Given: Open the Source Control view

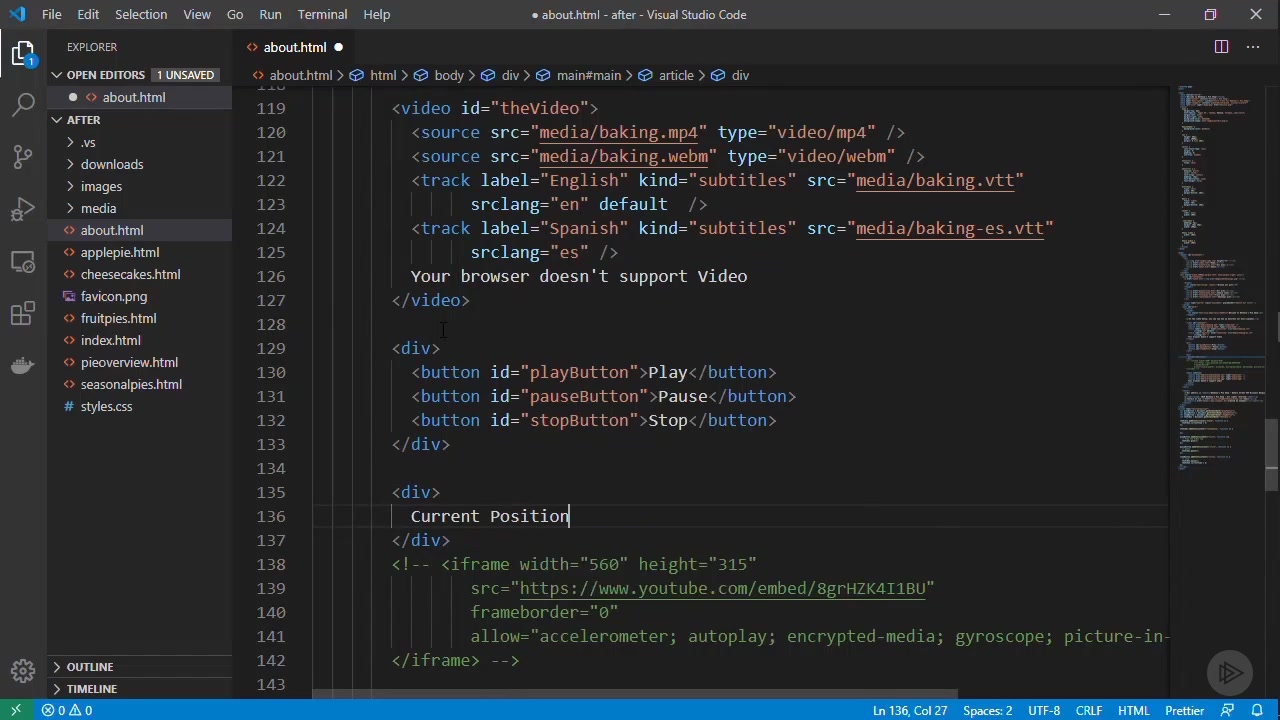Looking at the screenshot, I should pos(24,157).
